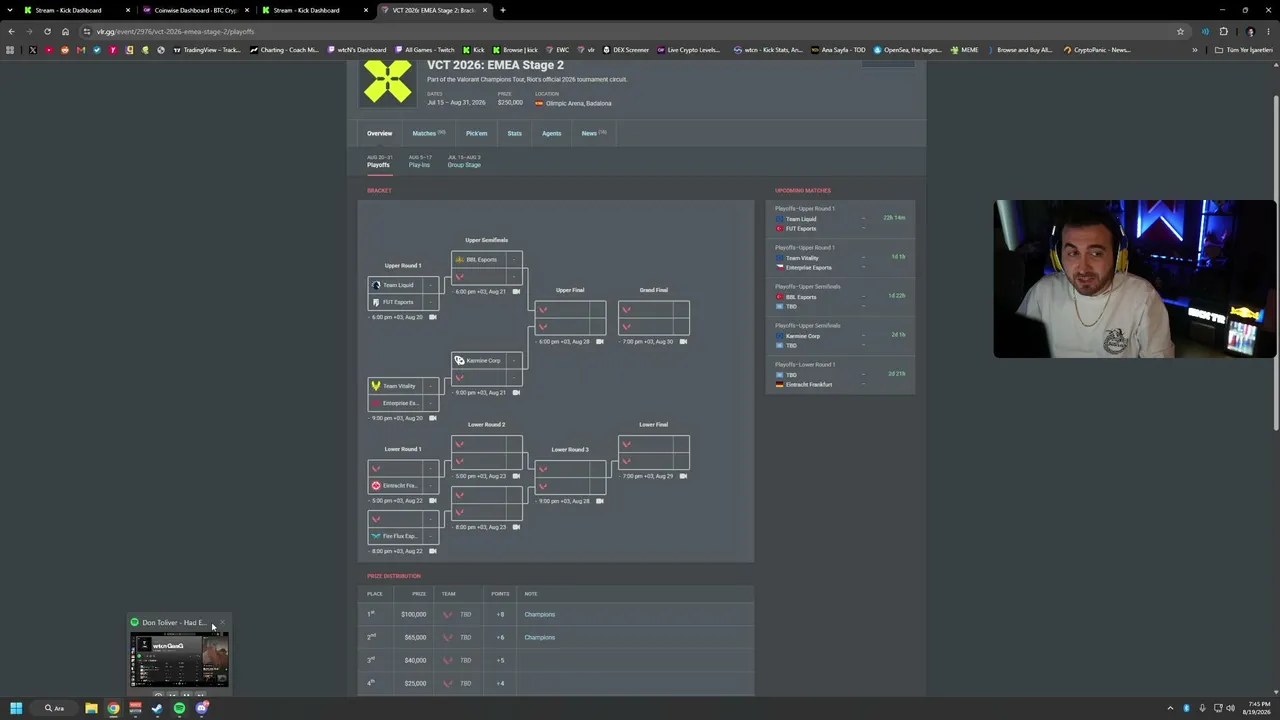
Task: Open the Agents tab
Action: (551, 133)
